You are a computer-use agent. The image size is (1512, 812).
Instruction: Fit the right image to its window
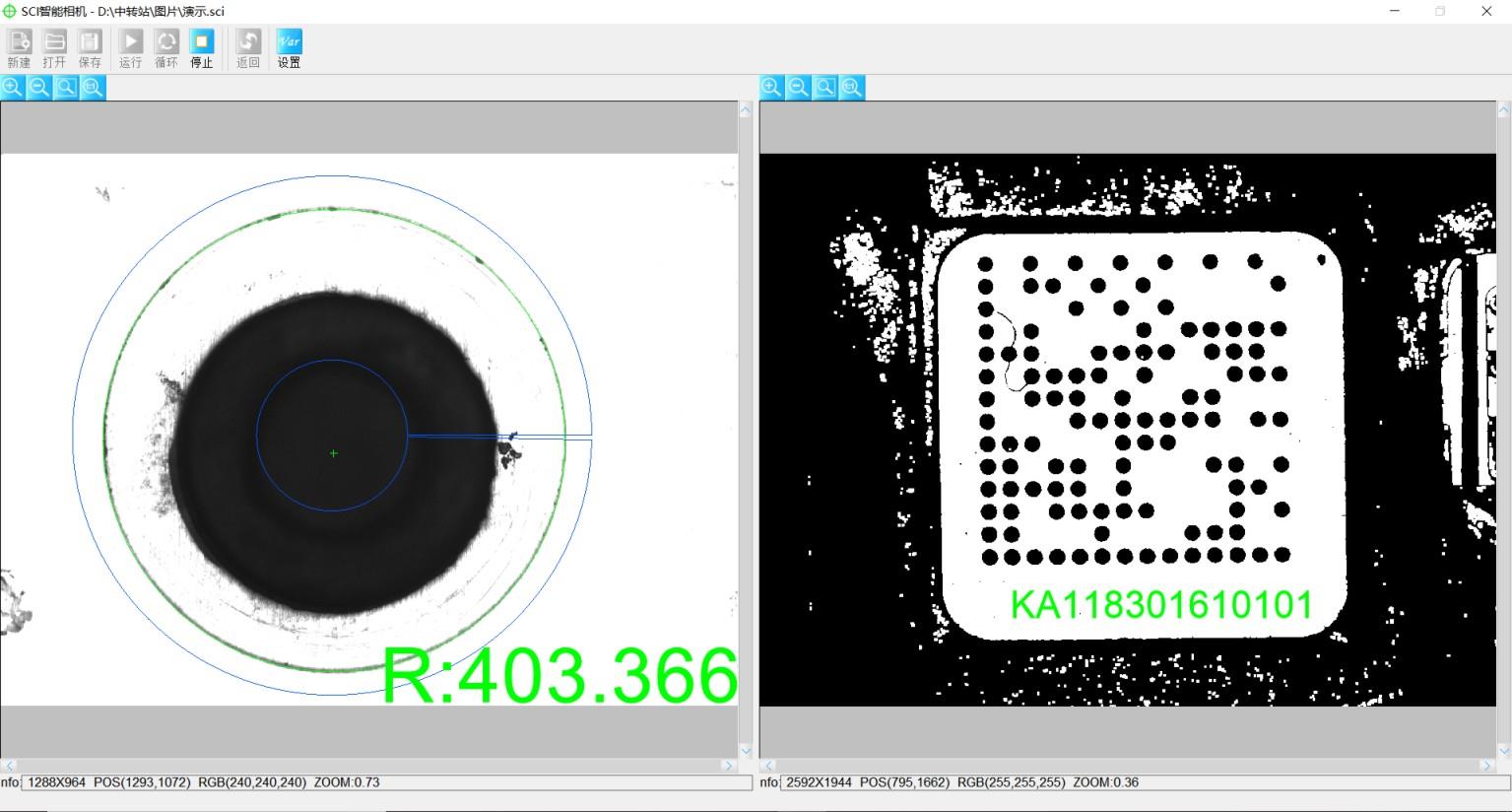click(825, 88)
